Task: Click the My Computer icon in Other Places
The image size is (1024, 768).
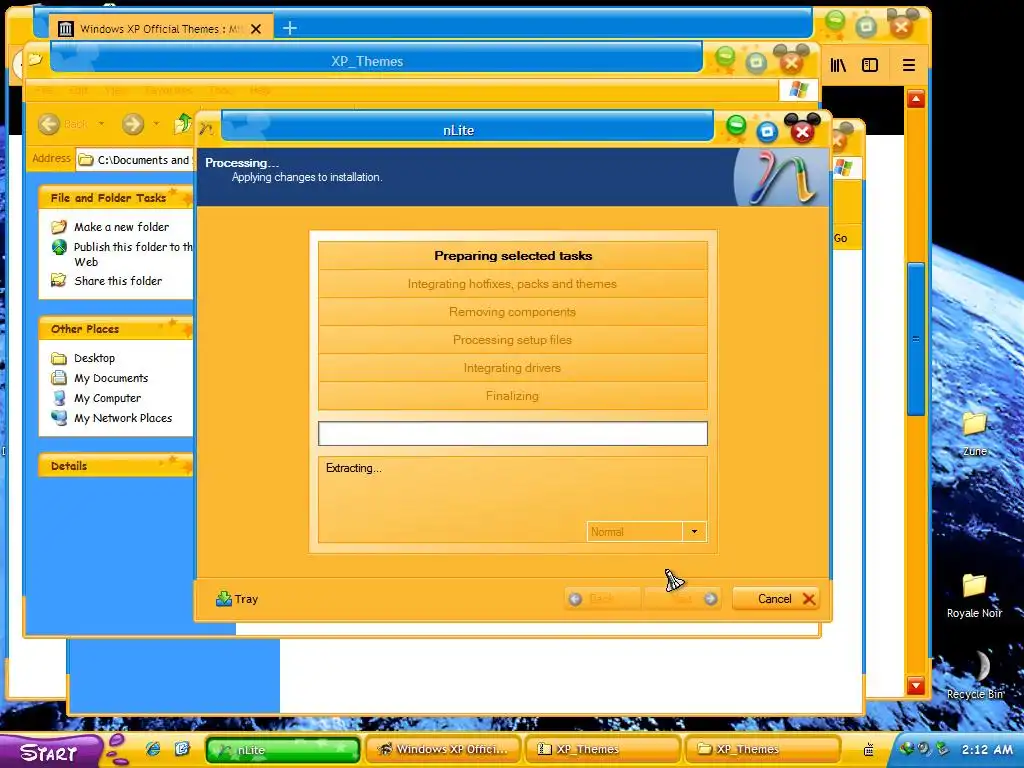Action: (59, 398)
